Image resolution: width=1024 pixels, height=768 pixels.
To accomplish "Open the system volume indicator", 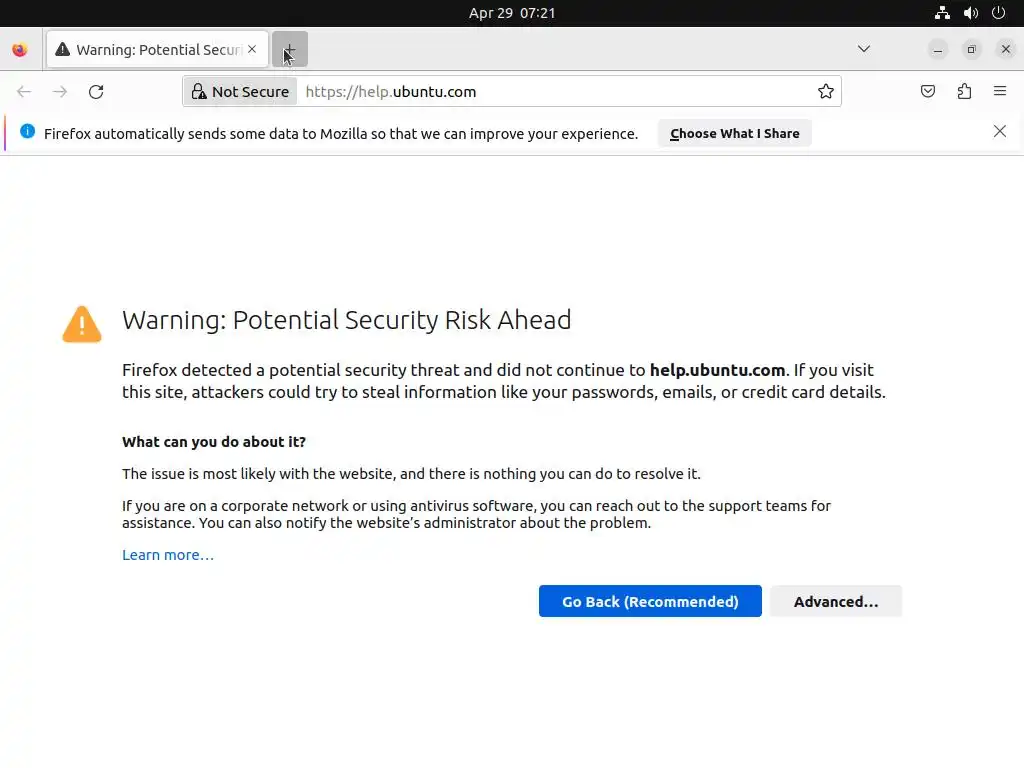I will [970, 13].
